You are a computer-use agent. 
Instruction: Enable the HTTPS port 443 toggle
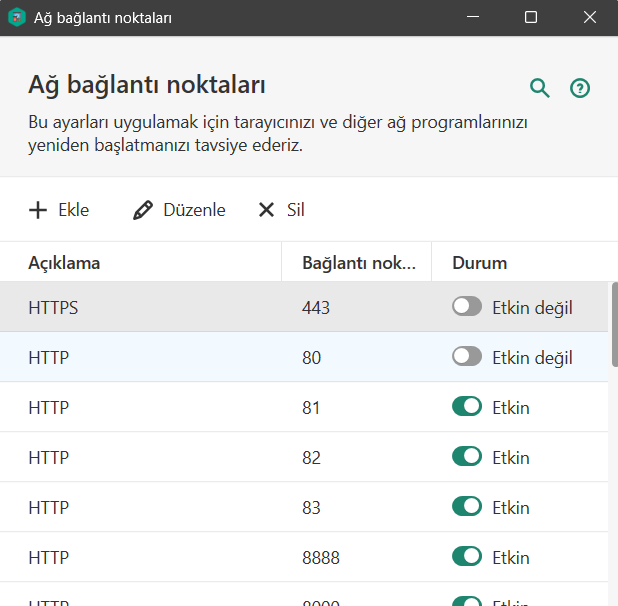pos(467,307)
